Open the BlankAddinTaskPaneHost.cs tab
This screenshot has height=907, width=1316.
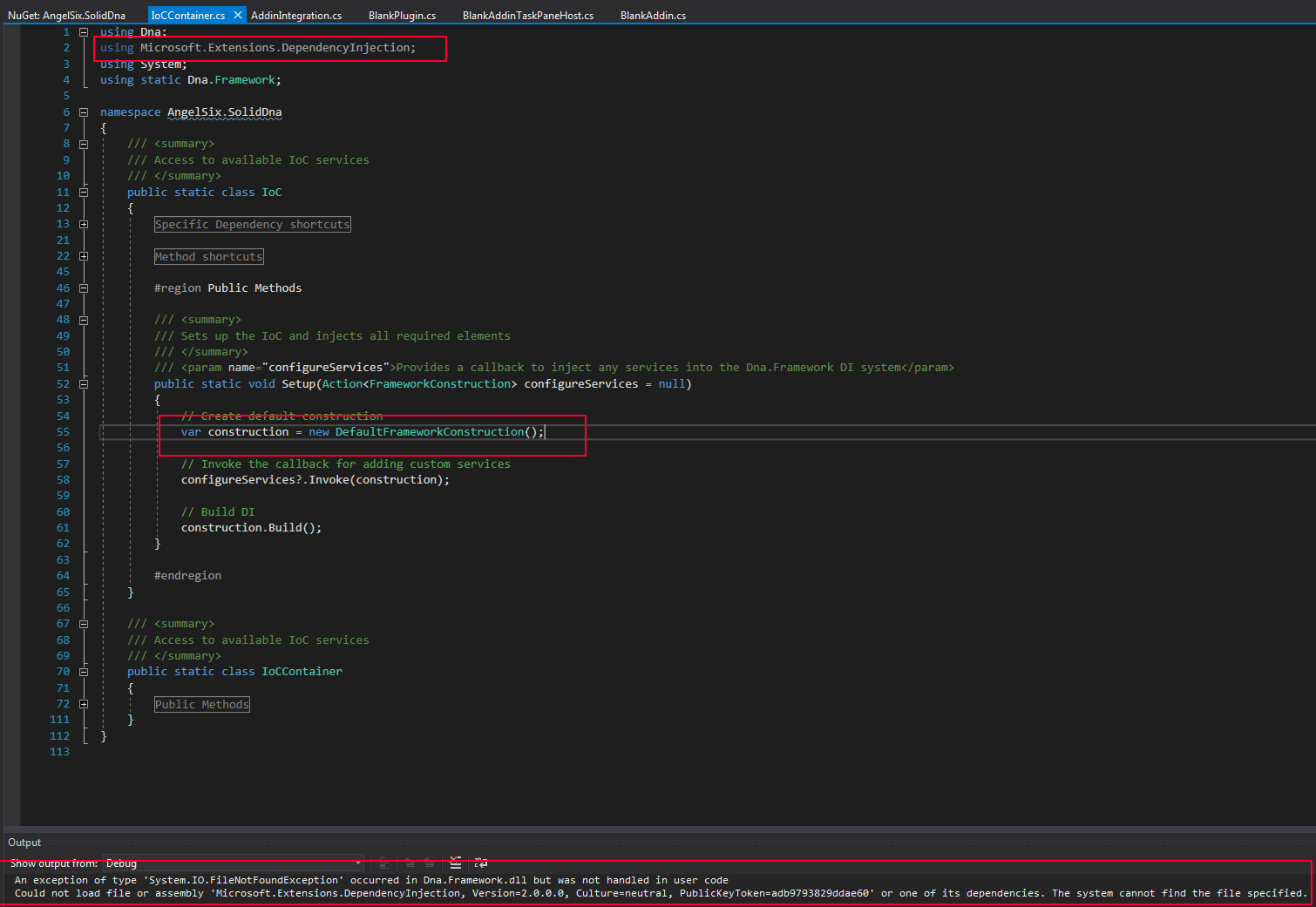tap(527, 14)
